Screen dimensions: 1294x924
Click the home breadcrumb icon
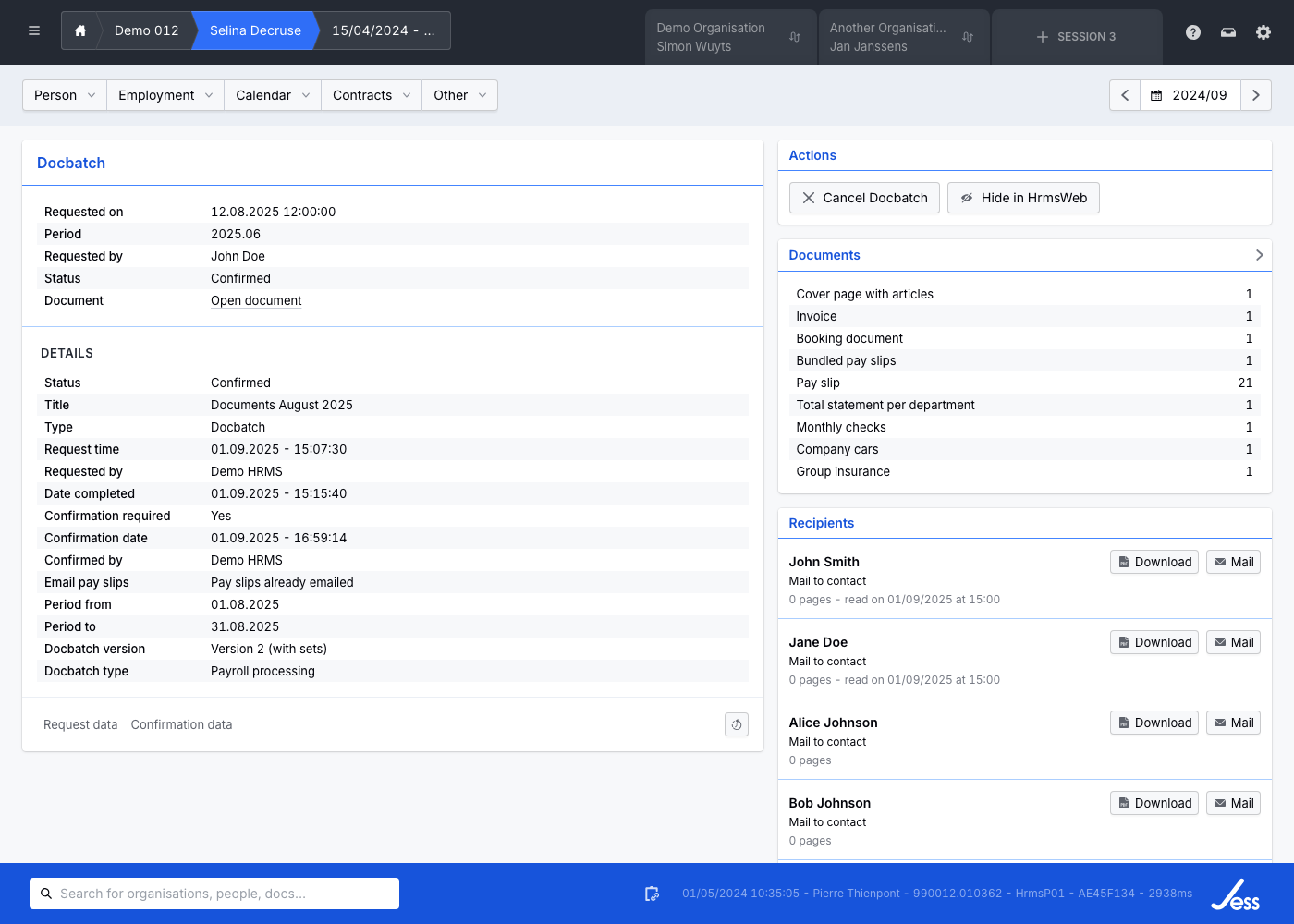click(x=80, y=30)
